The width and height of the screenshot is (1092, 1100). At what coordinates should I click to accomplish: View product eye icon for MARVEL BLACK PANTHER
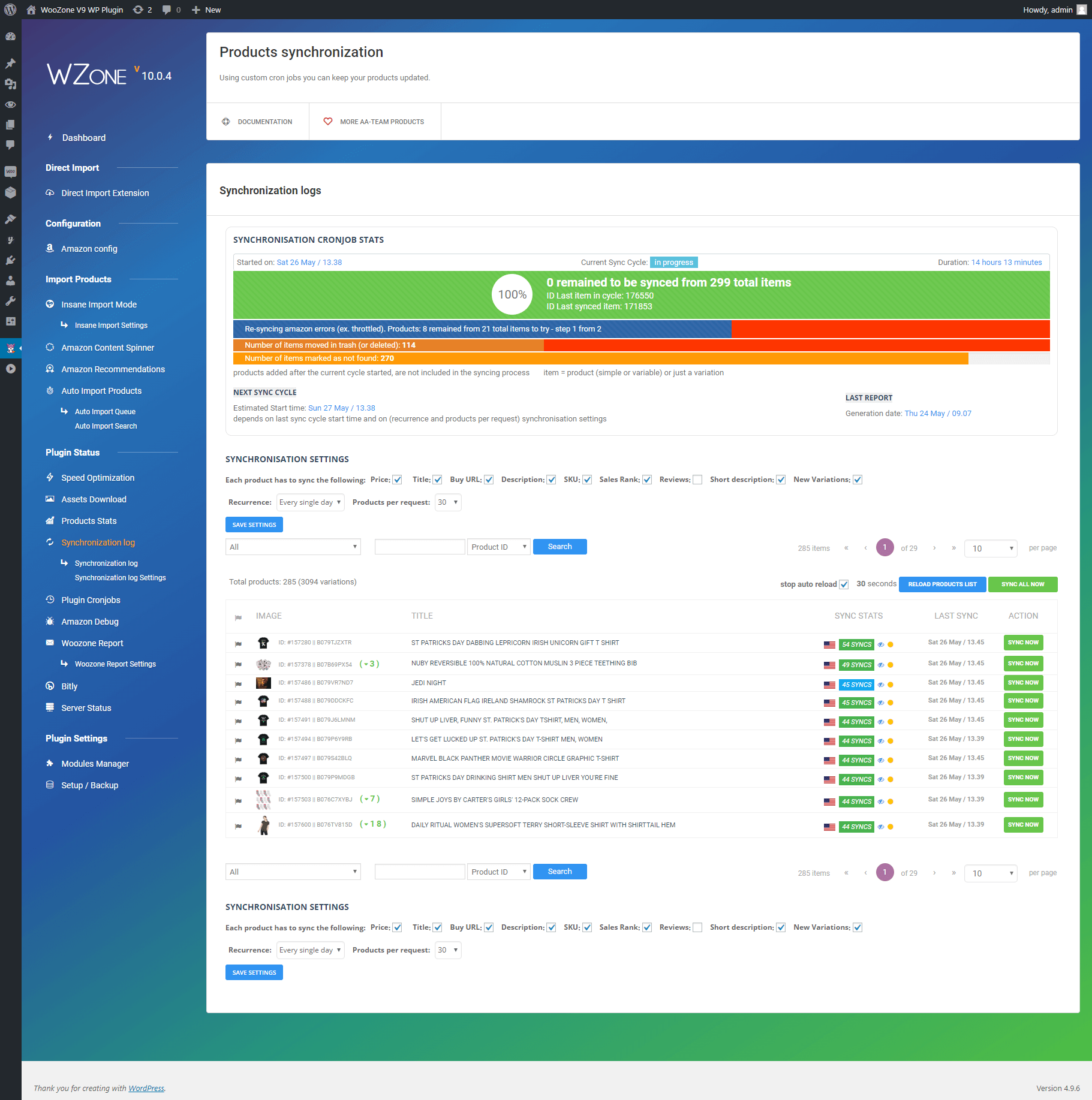click(x=881, y=760)
